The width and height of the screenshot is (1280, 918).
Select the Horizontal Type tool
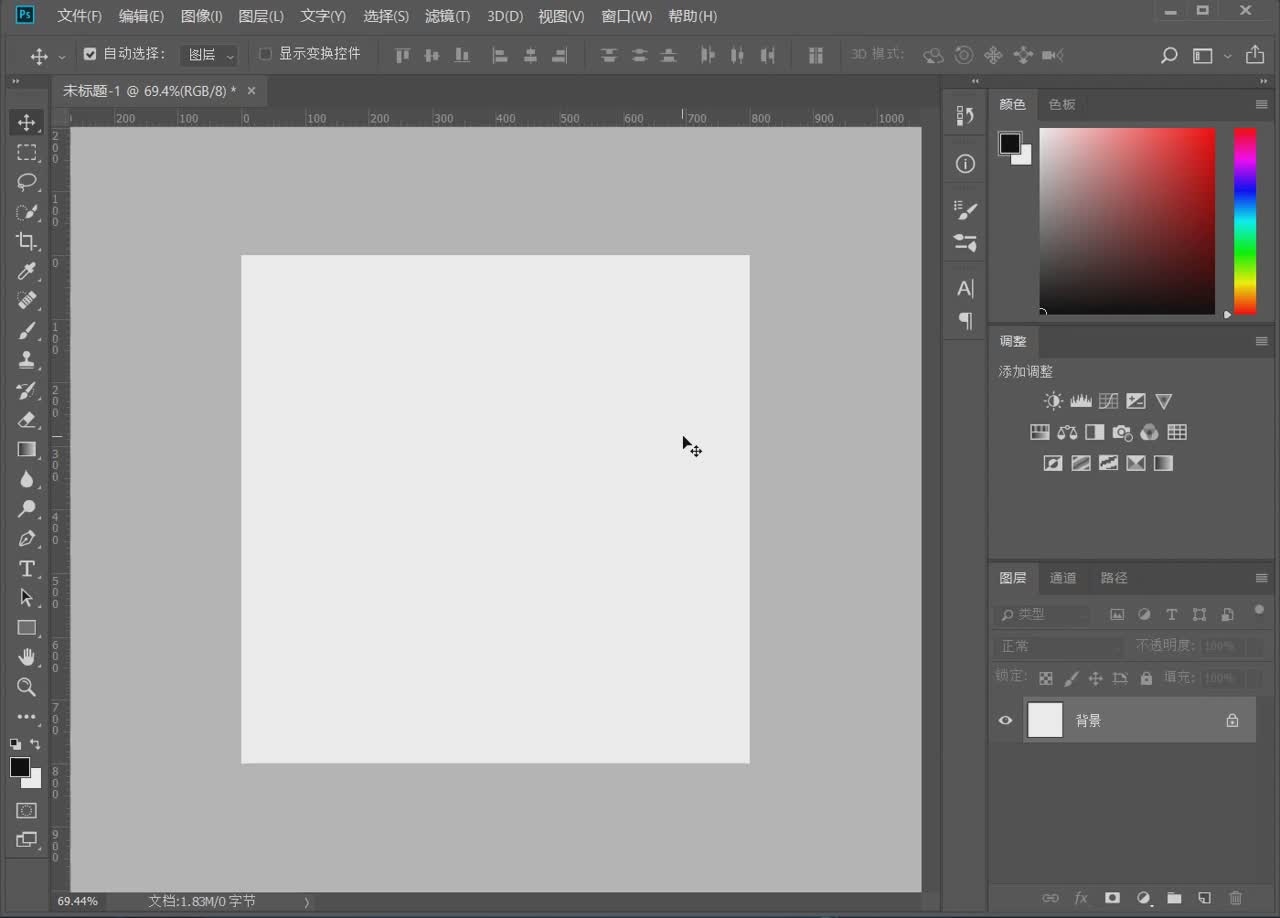pyautogui.click(x=27, y=568)
